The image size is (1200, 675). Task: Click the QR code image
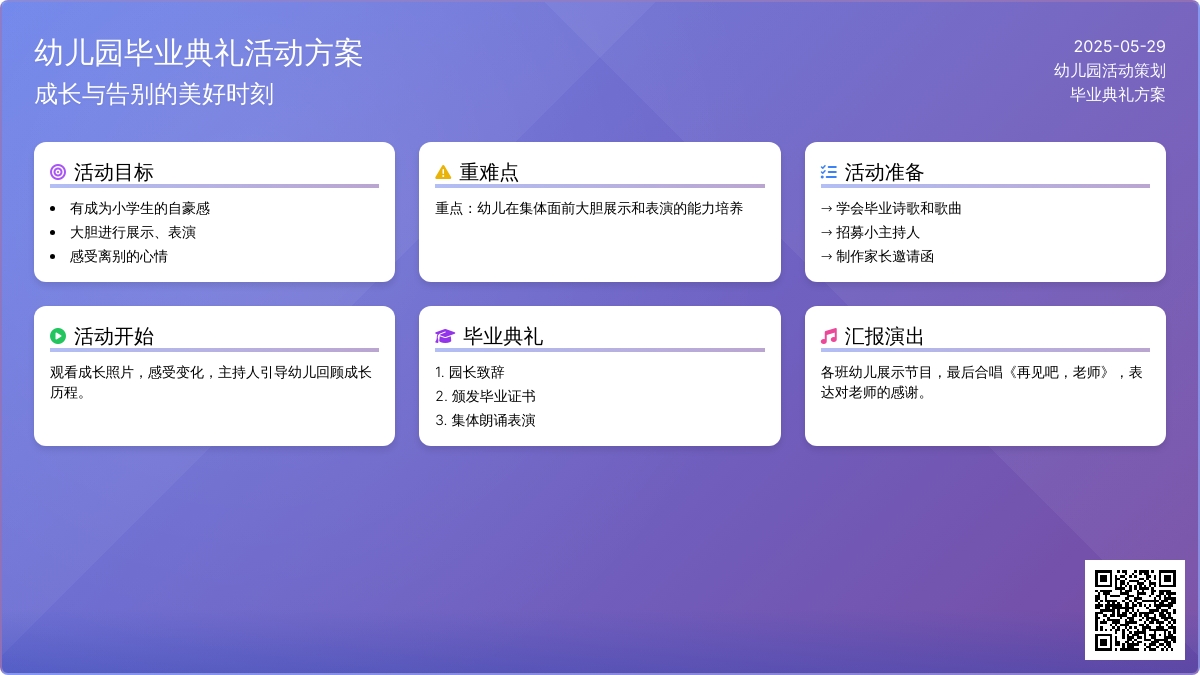(x=1135, y=610)
